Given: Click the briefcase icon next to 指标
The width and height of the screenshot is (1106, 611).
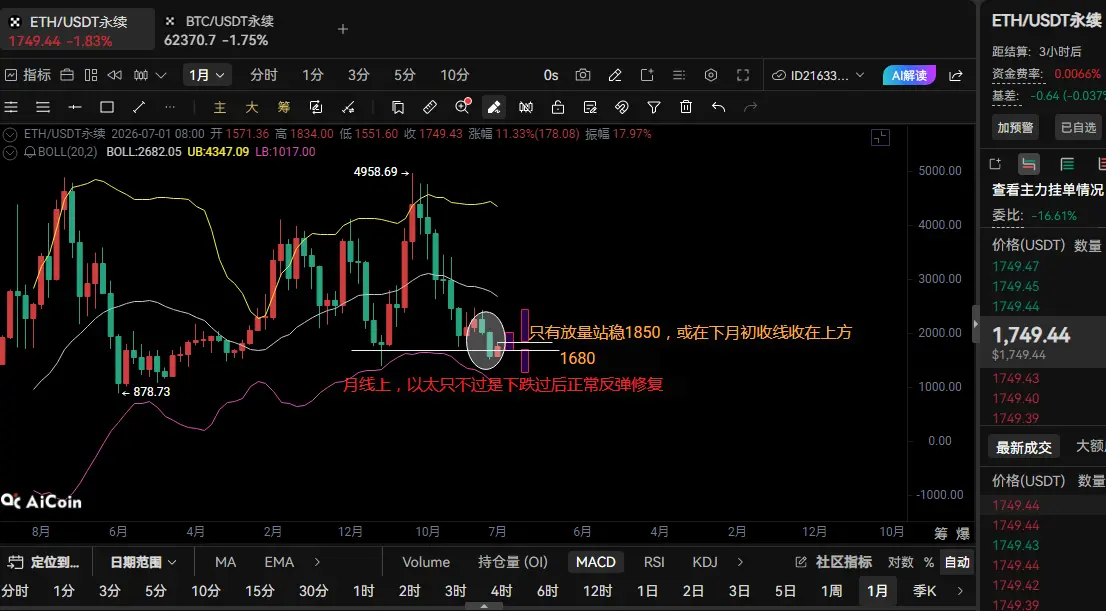Looking at the screenshot, I should [x=67, y=75].
